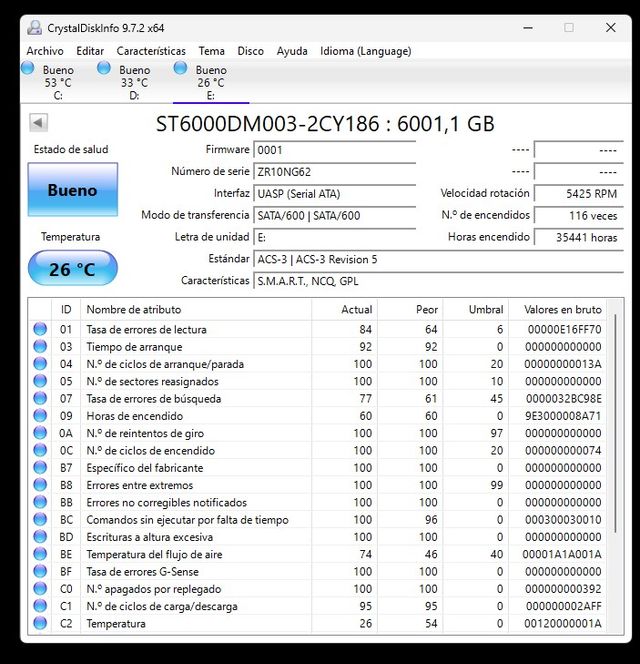
Task: Click status orb of ciclos de arranque/parada row
Action: [x=40, y=364]
